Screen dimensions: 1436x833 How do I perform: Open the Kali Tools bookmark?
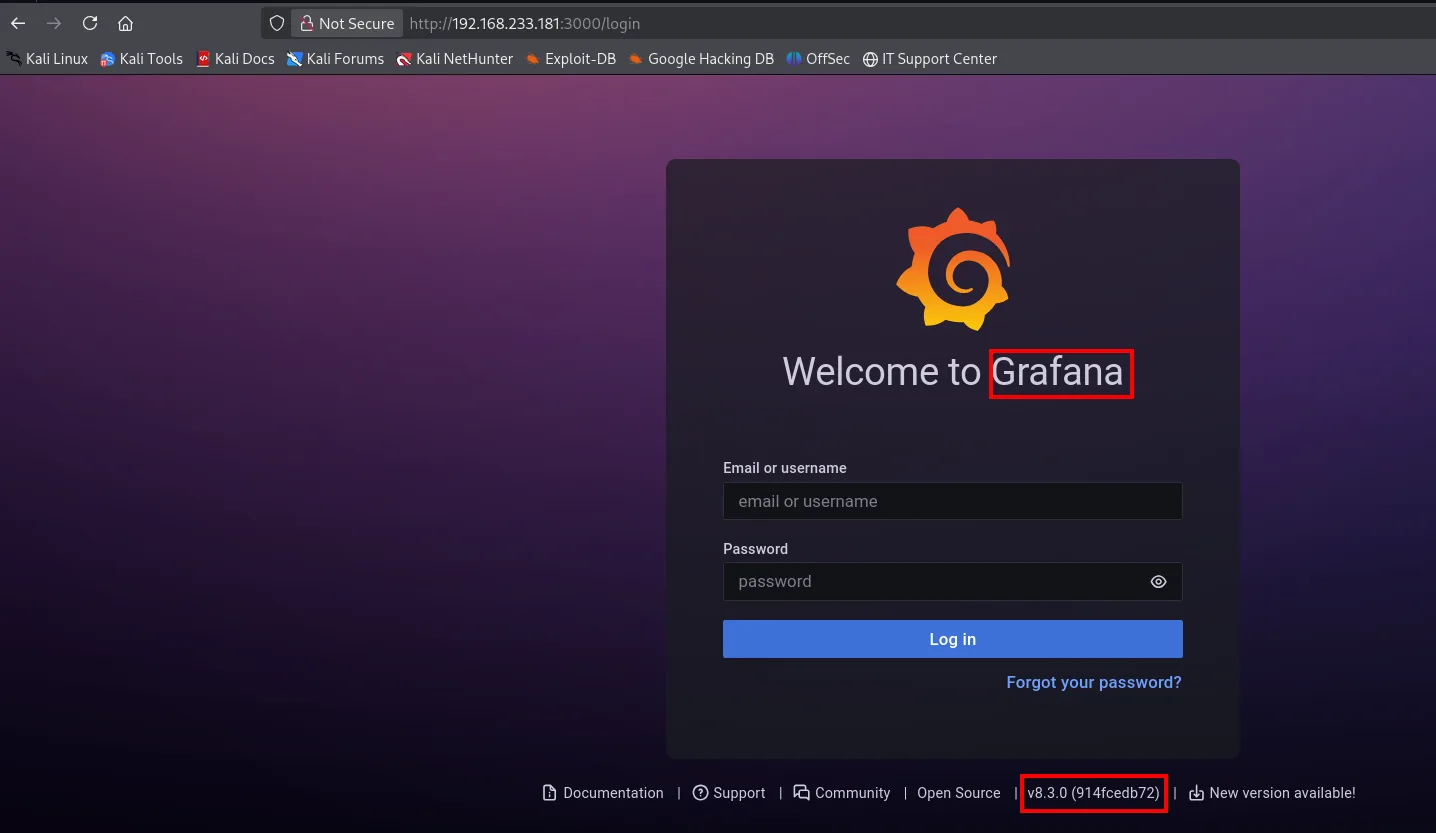click(141, 59)
